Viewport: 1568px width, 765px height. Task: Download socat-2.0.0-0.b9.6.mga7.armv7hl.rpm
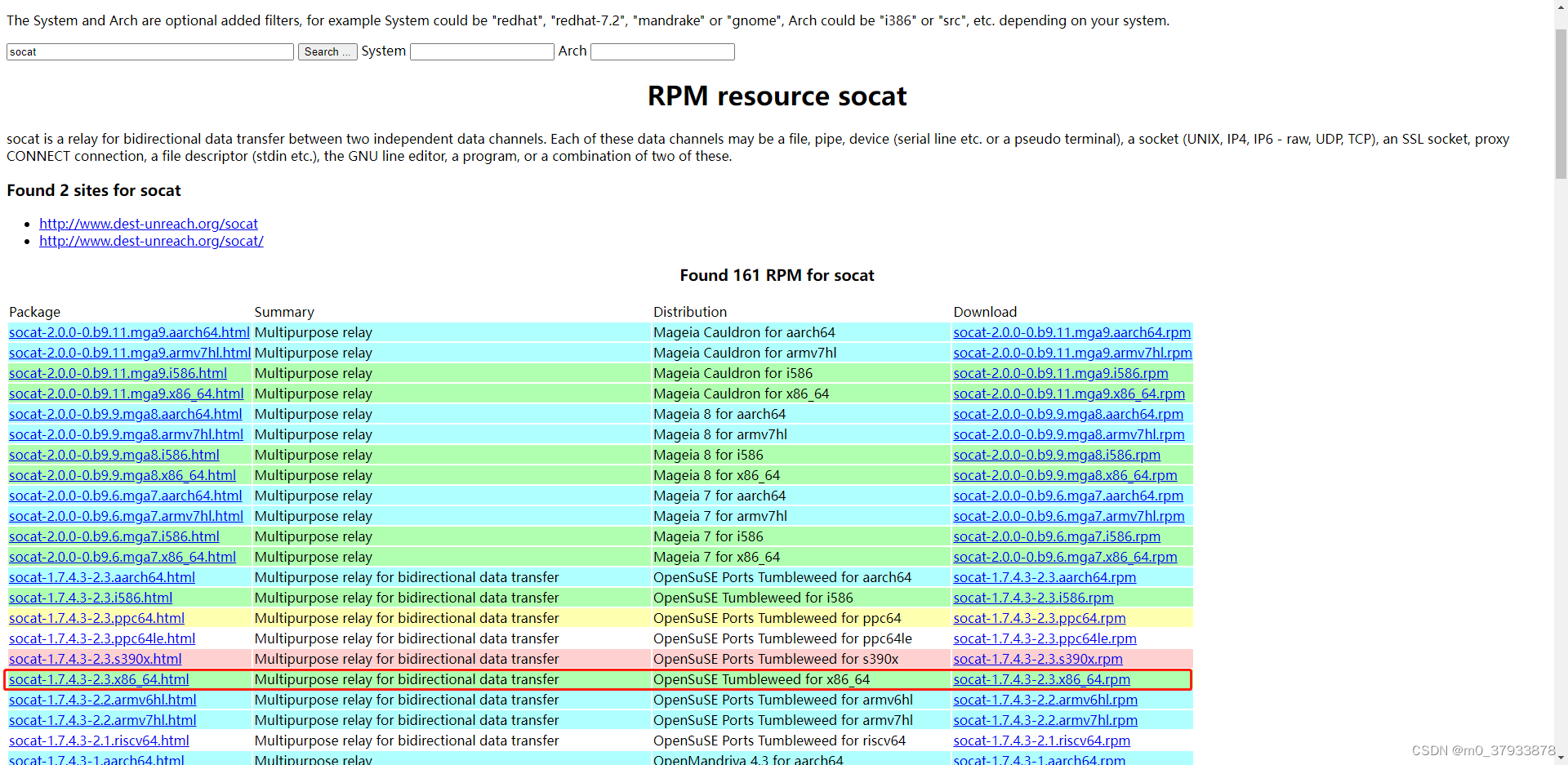[1069, 516]
